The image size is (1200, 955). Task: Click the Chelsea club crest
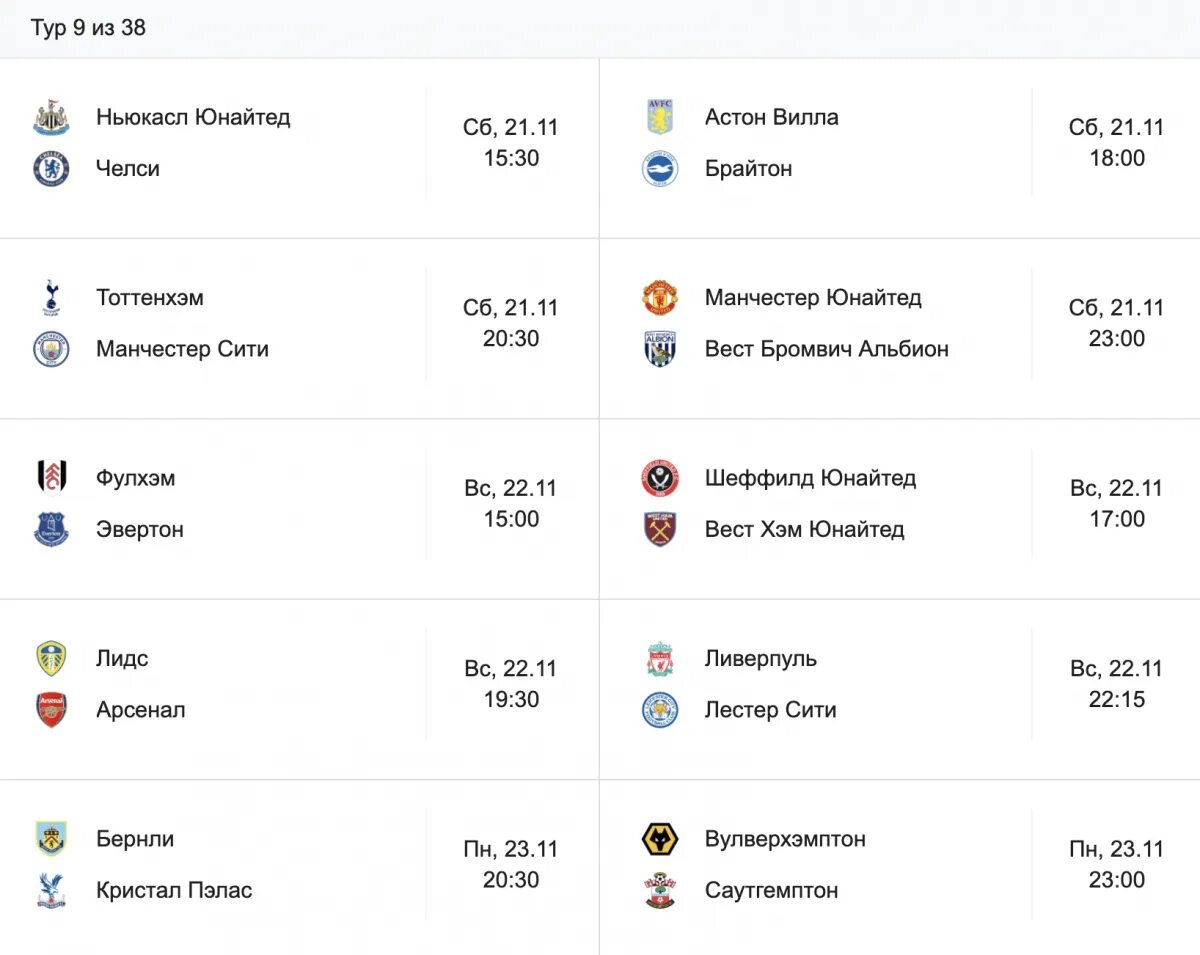(51, 169)
